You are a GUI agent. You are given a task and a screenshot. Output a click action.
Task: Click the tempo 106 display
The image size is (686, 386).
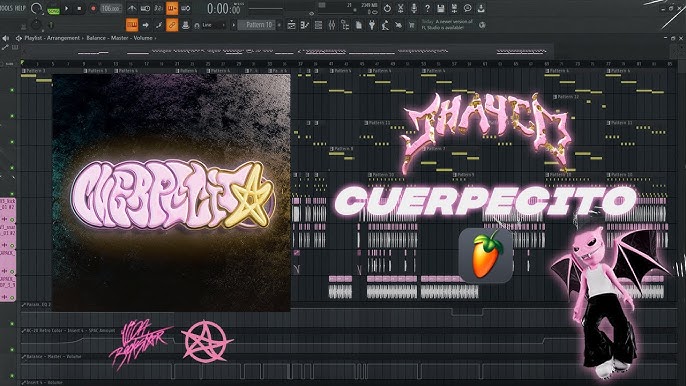click(x=111, y=8)
